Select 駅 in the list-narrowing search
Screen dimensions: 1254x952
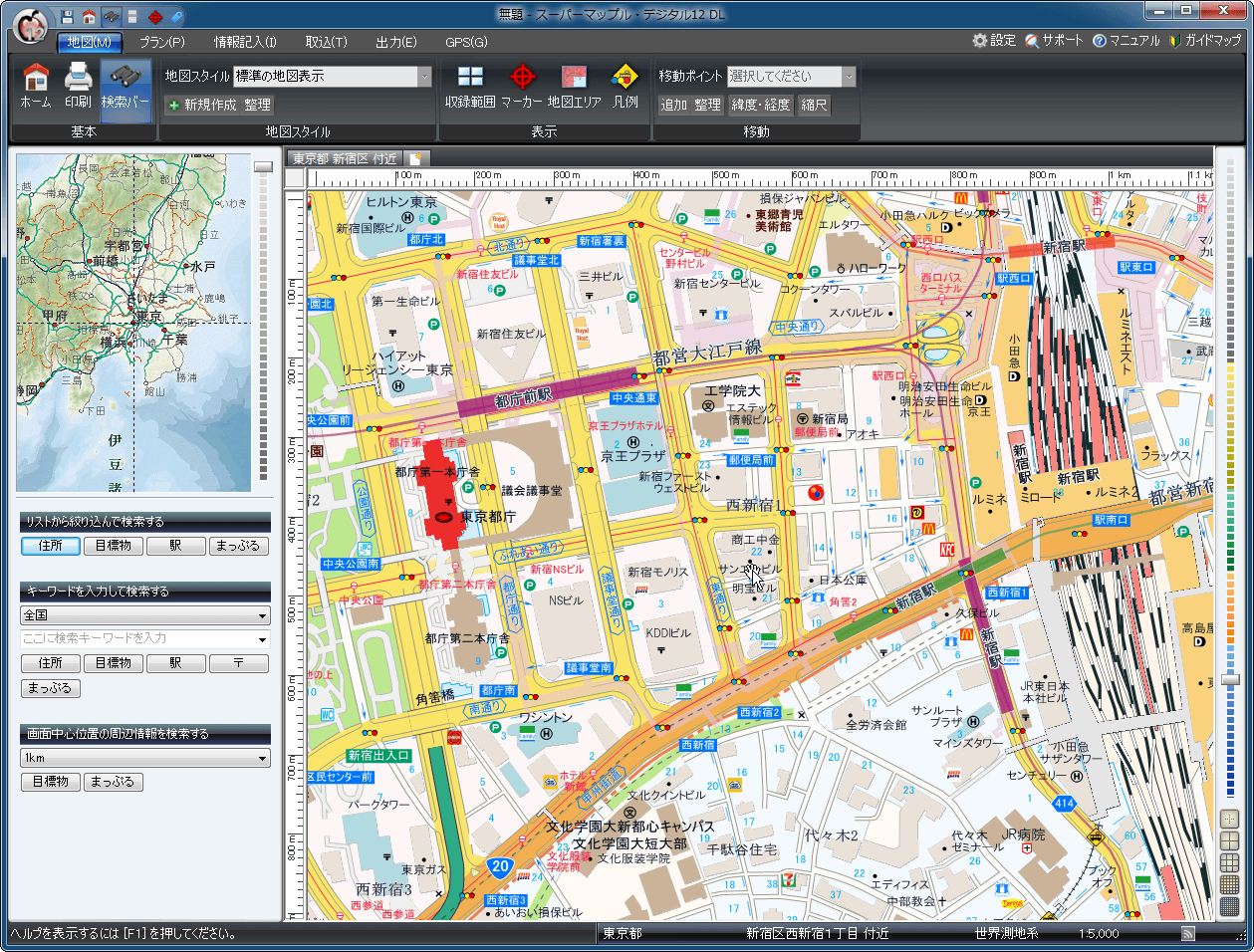point(176,546)
